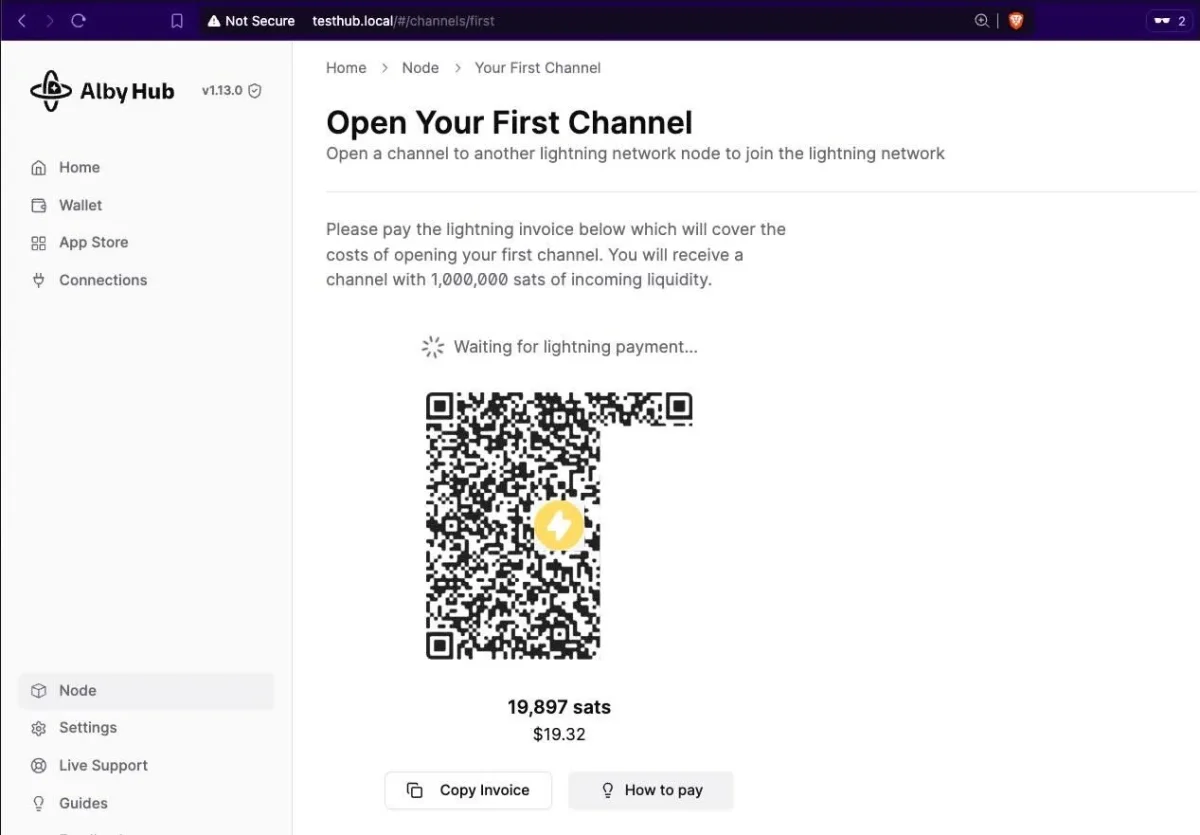Open the private windows counter badge

1169,20
